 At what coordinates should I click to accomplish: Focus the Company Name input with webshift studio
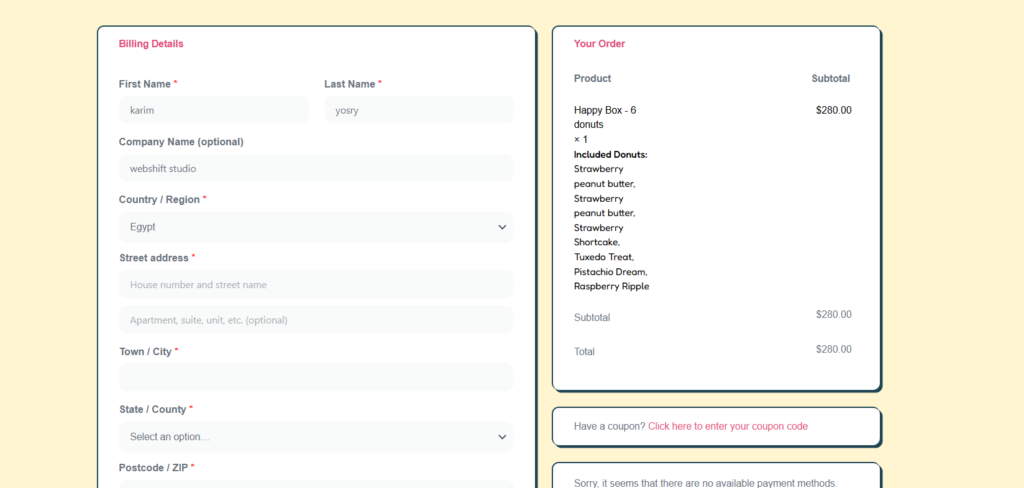(x=315, y=168)
